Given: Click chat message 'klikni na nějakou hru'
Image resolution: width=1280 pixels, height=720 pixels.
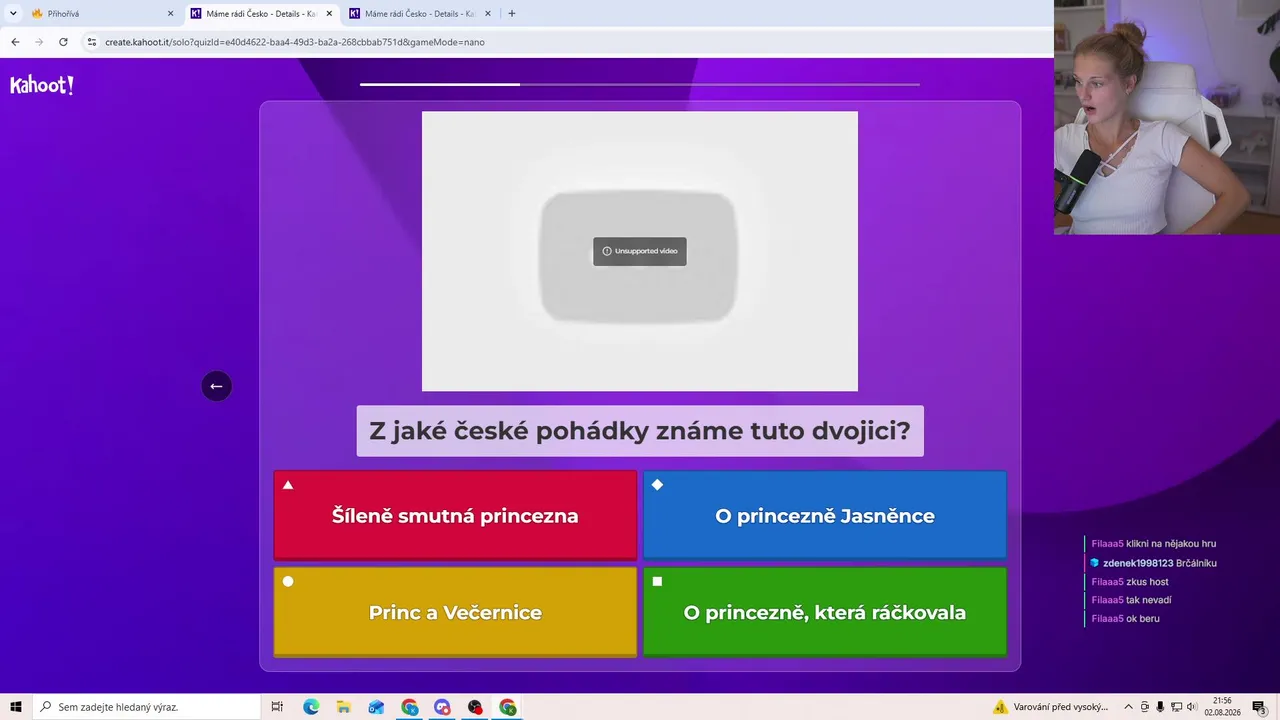Looking at the screenshot, I should [x=1171, y=544].
